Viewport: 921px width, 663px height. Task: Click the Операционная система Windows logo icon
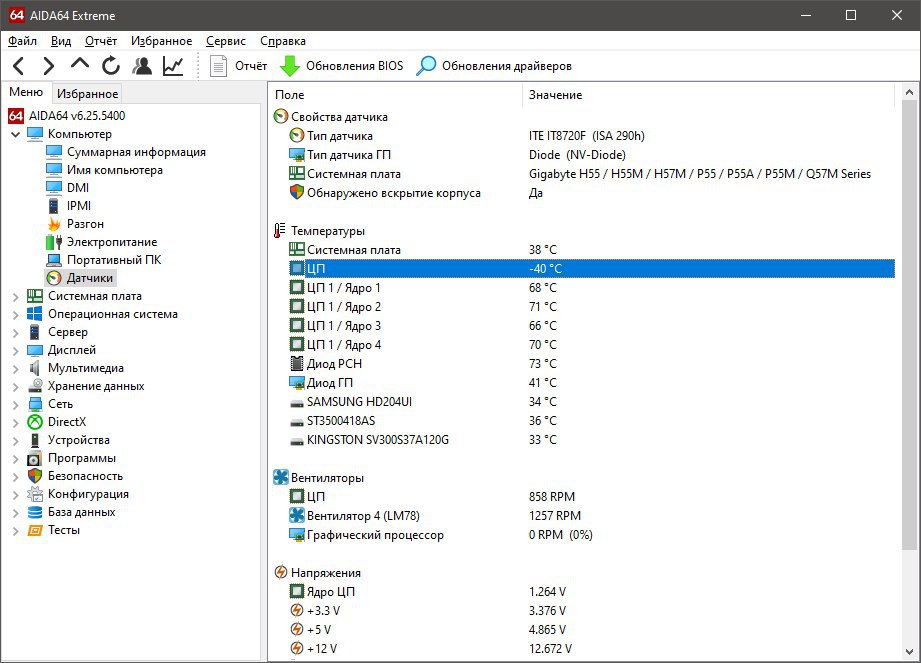pos(35,314)
